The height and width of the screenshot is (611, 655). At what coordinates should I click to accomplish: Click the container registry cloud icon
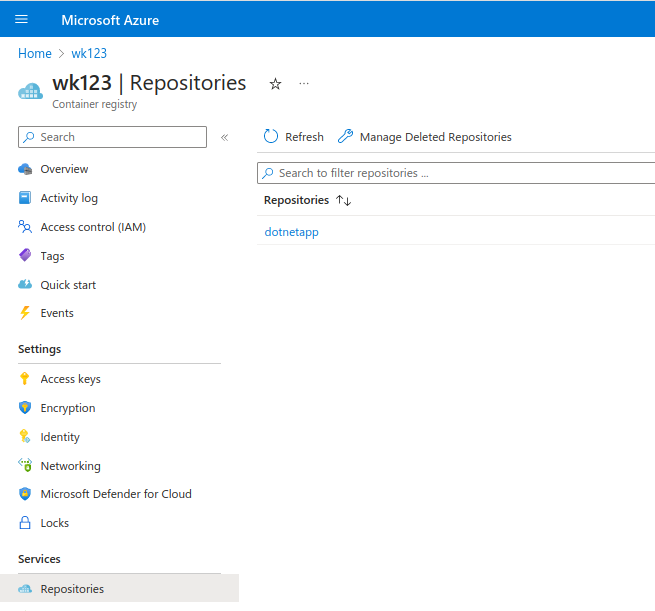[30, 91]
